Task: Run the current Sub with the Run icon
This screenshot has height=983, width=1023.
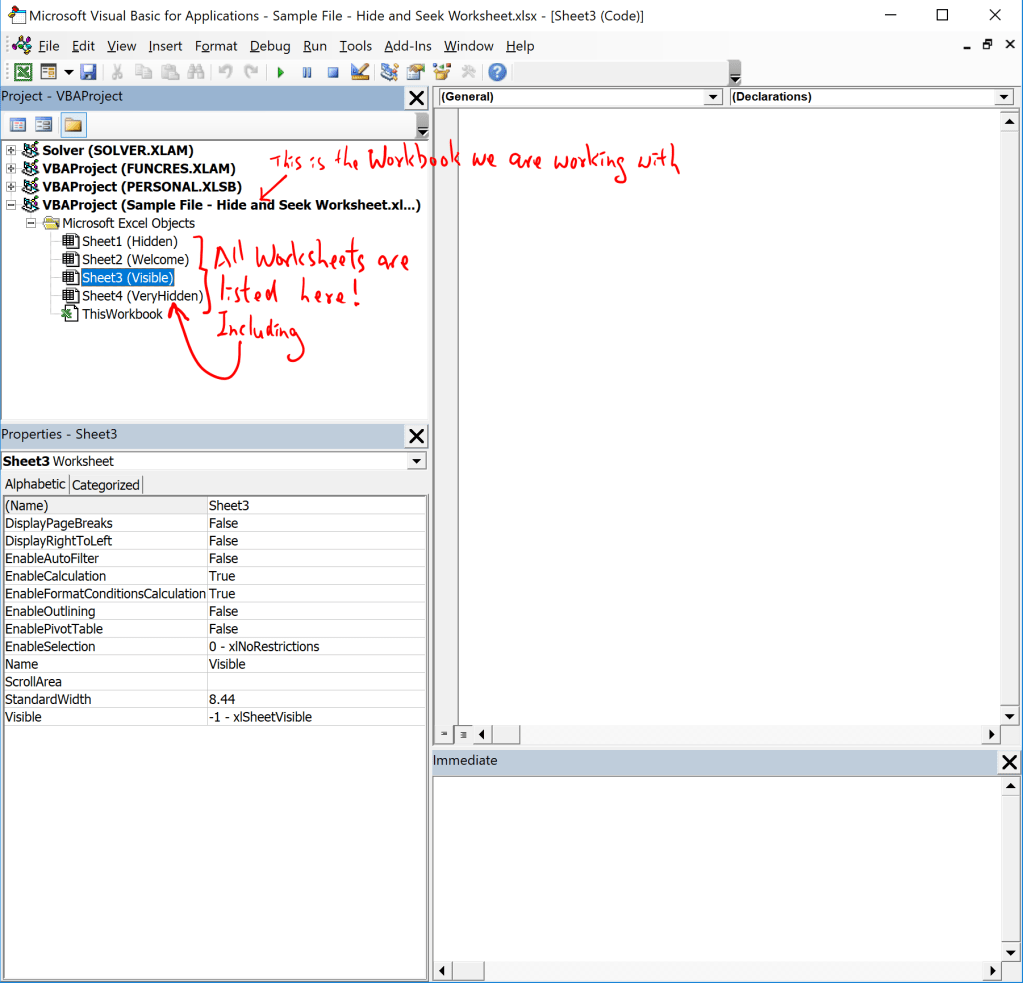Action: (280, 71)
